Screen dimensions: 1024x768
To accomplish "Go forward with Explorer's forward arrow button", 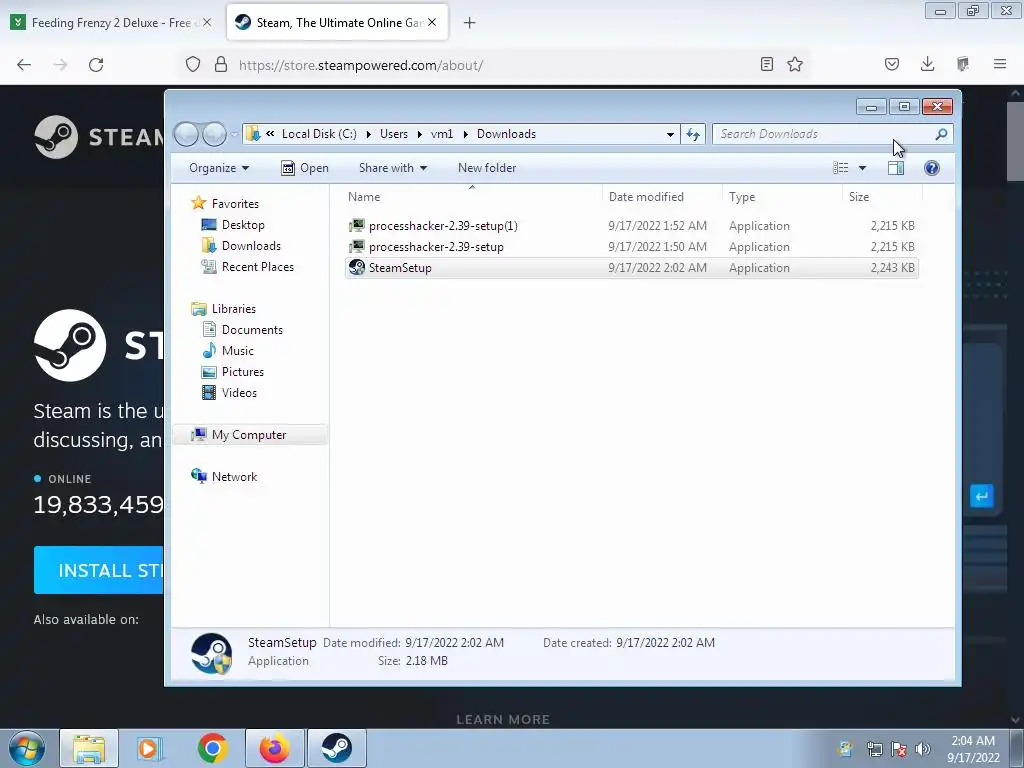I will 214,135.
